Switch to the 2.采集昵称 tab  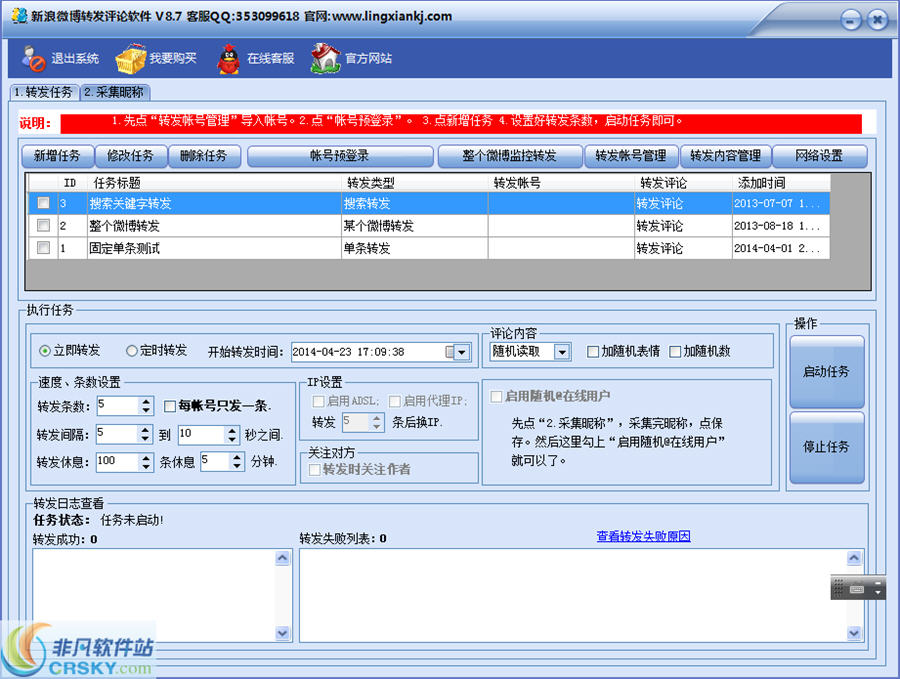pos(114,92)
